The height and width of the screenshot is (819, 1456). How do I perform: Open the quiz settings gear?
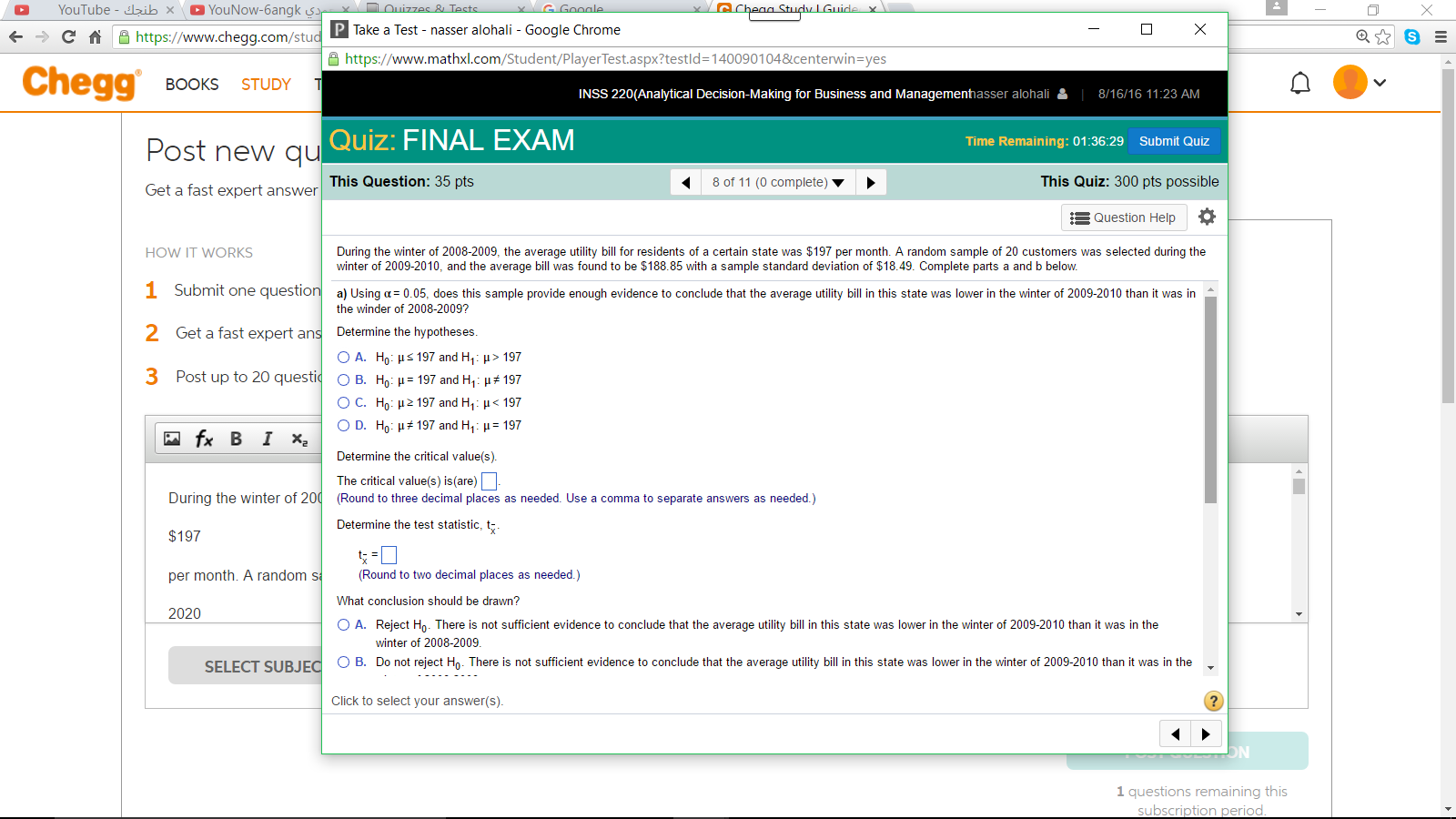click(x=1207, y=217)
